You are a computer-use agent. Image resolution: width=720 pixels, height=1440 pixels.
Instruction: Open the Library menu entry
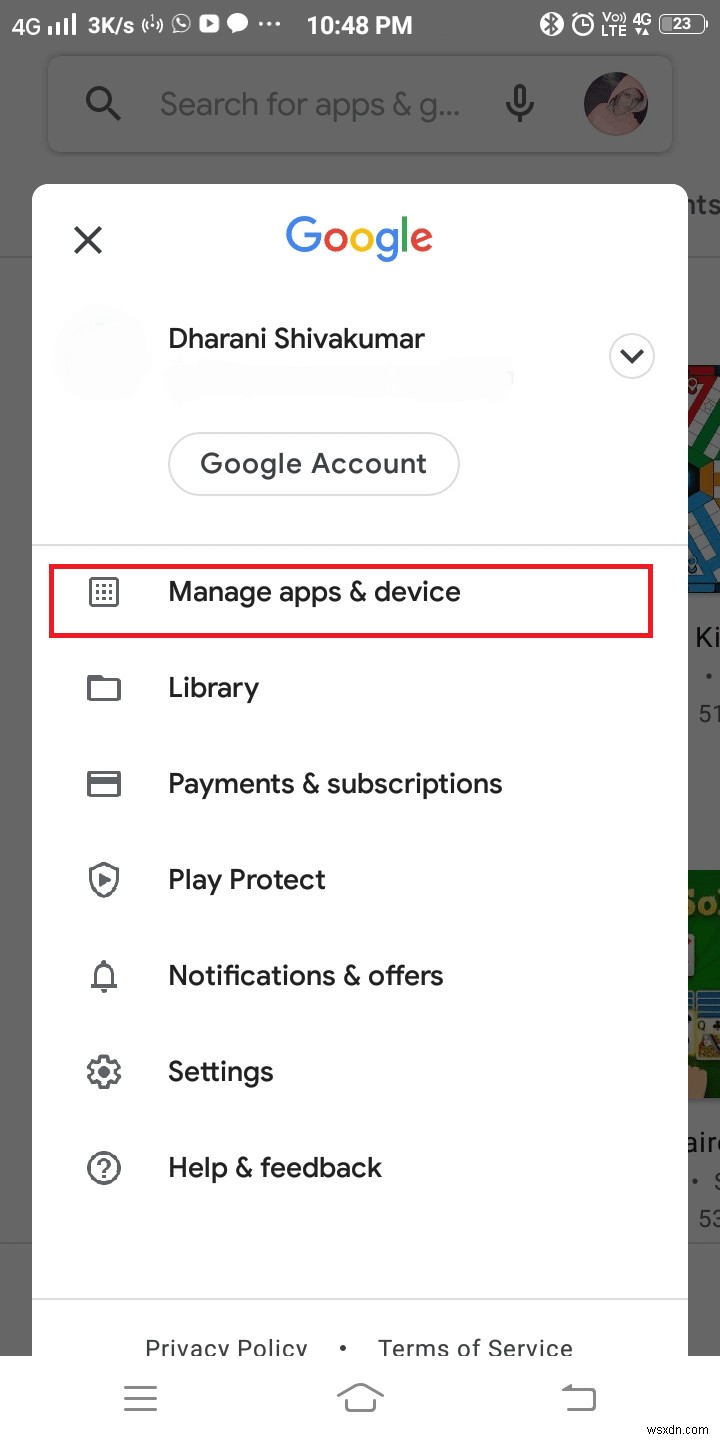tap(360, 688)
